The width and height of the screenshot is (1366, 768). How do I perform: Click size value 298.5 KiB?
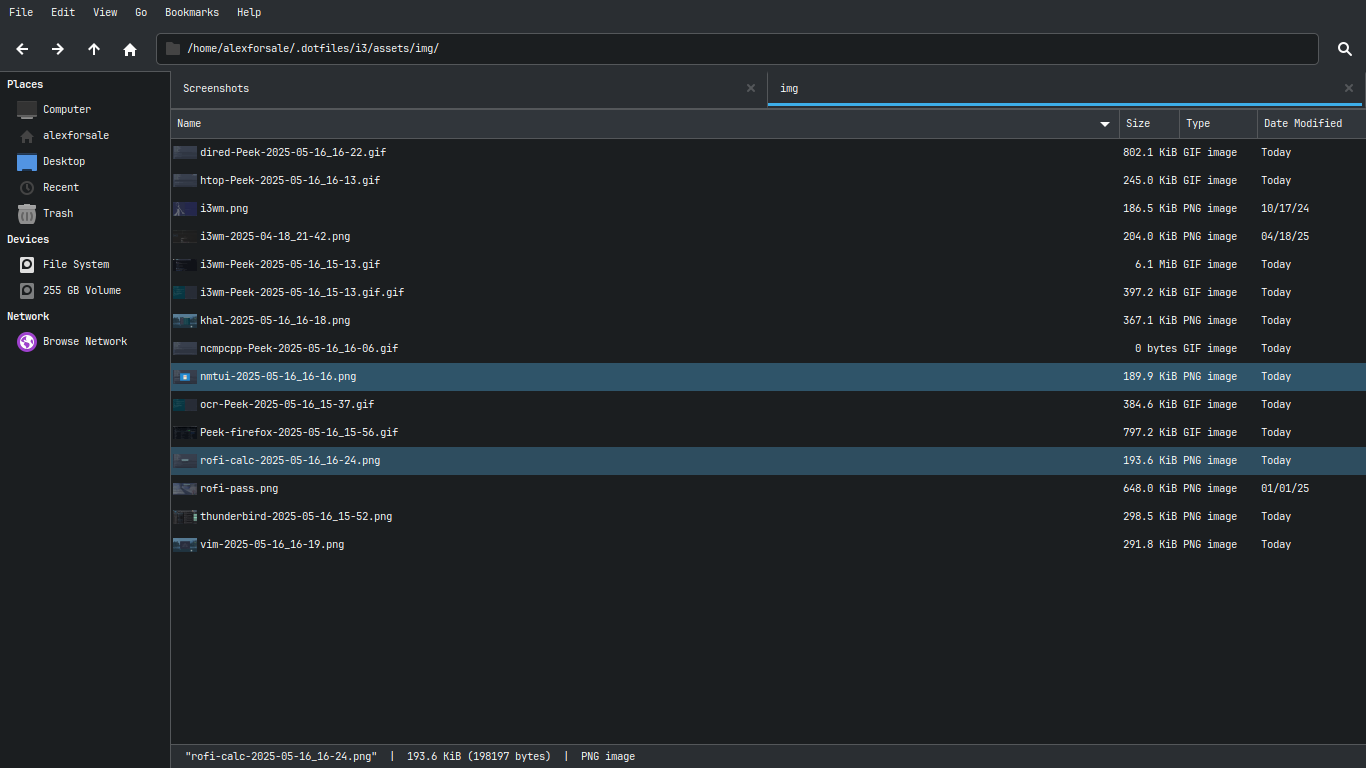pos(1149,516)
